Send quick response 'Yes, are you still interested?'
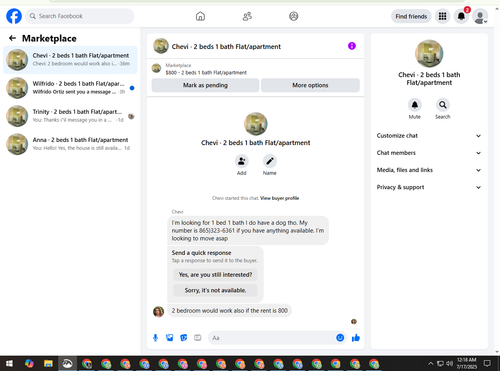Viewport: 500px width, 371px height. point(215,275)
